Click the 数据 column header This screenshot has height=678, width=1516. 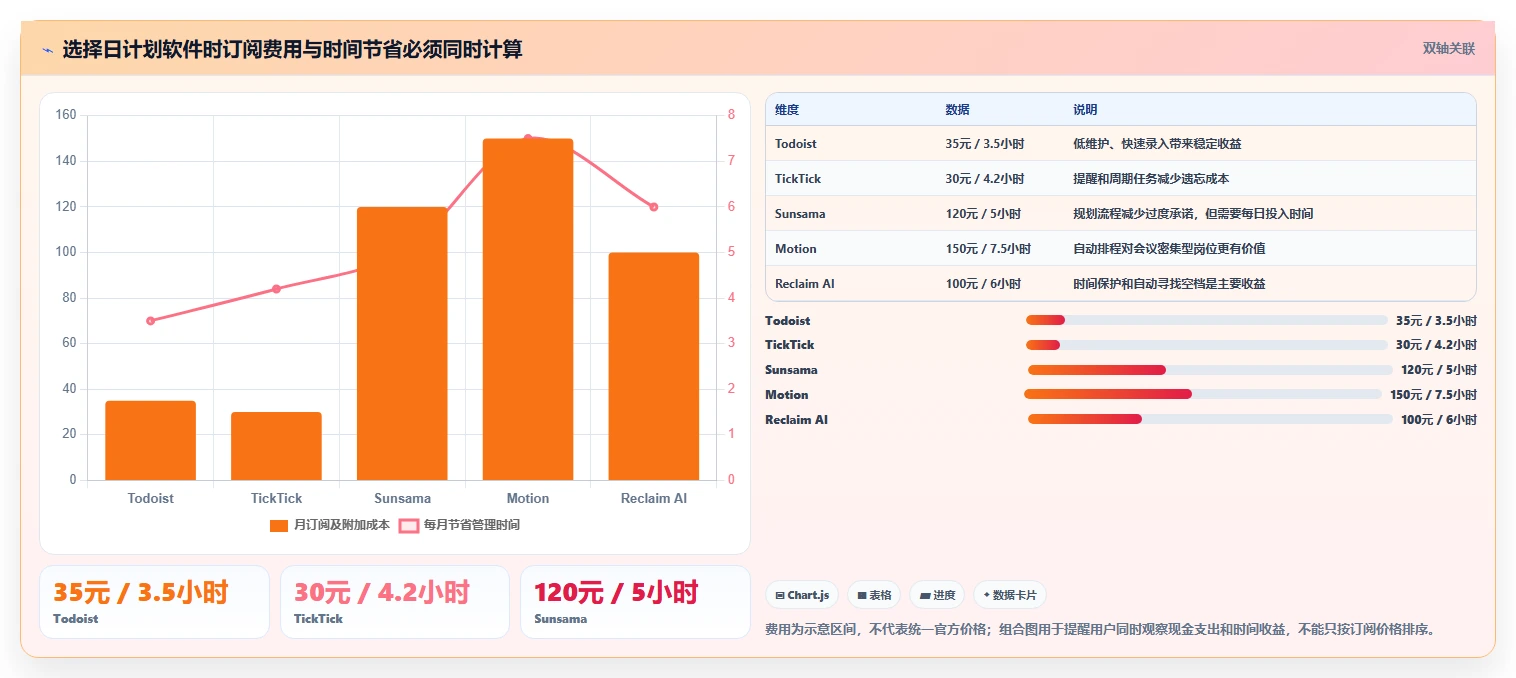[x=957, y=110]
